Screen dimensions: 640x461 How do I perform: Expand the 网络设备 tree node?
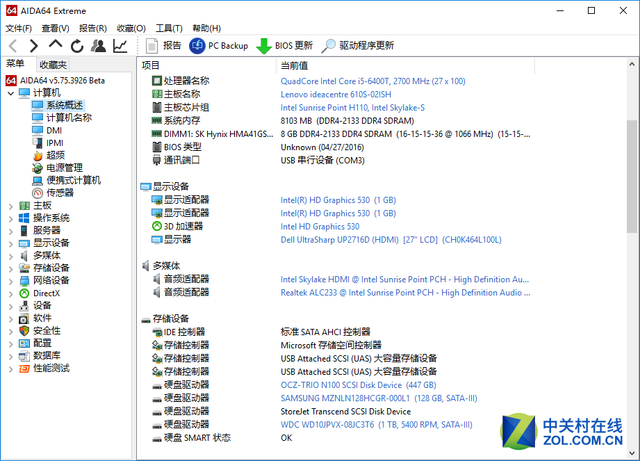11,281
